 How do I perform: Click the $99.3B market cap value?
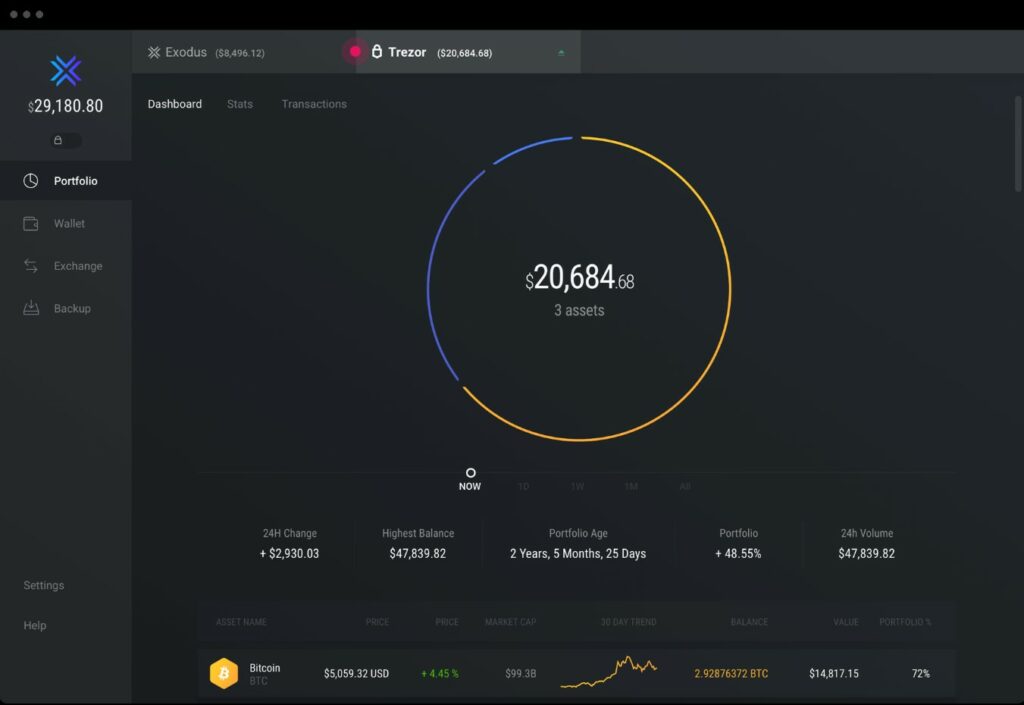520,673
